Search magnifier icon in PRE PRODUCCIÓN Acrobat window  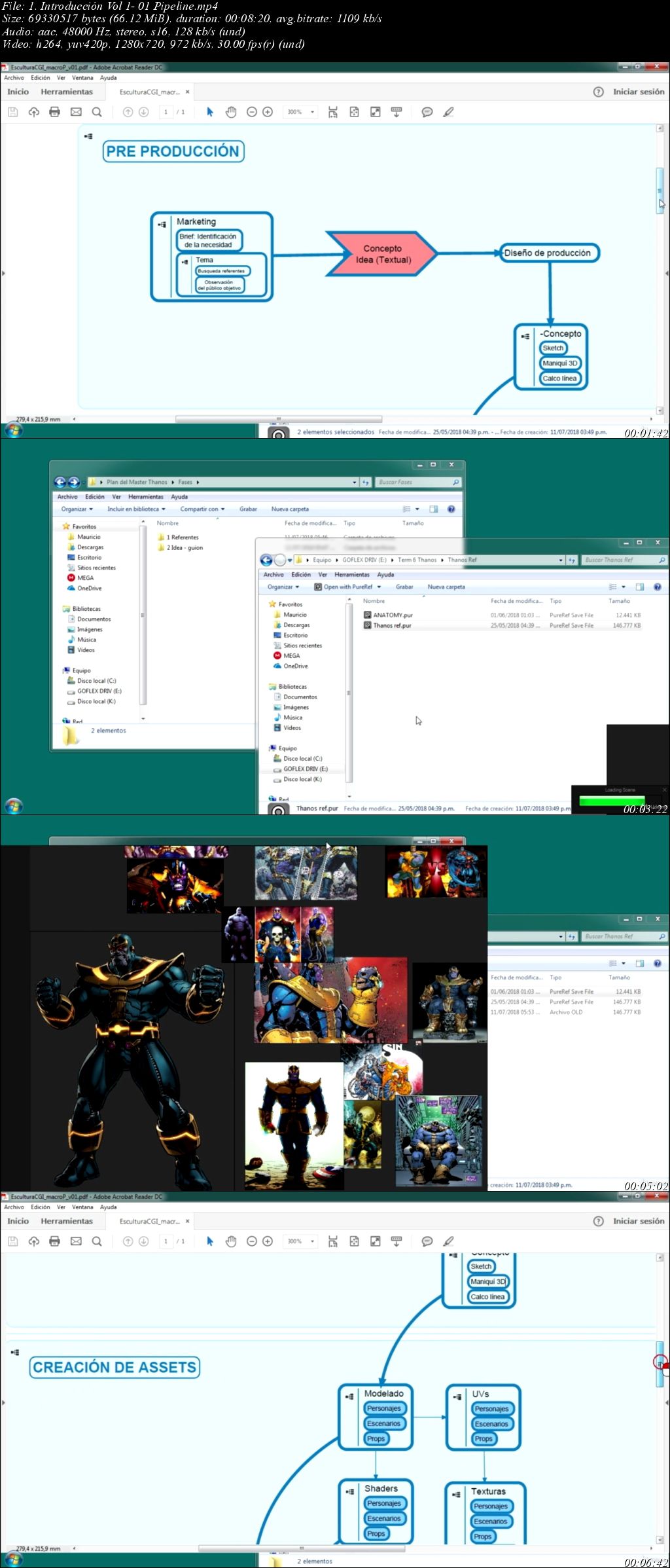click(97, 112)
